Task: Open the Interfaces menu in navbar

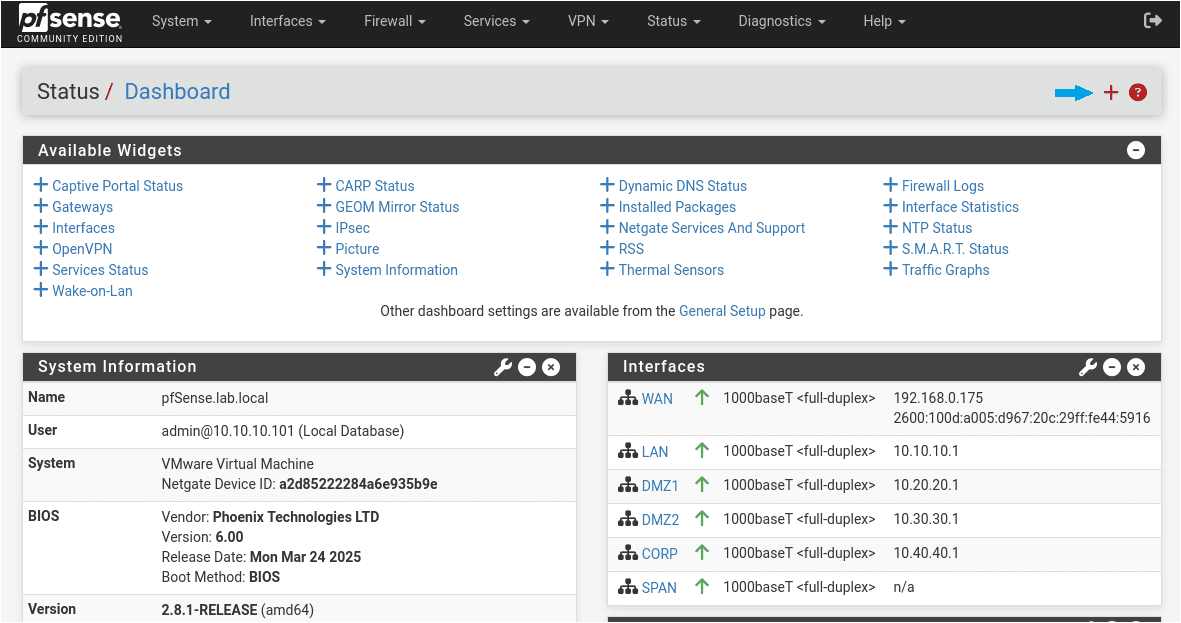Action: pyautogui.click(x=288, y=21)
